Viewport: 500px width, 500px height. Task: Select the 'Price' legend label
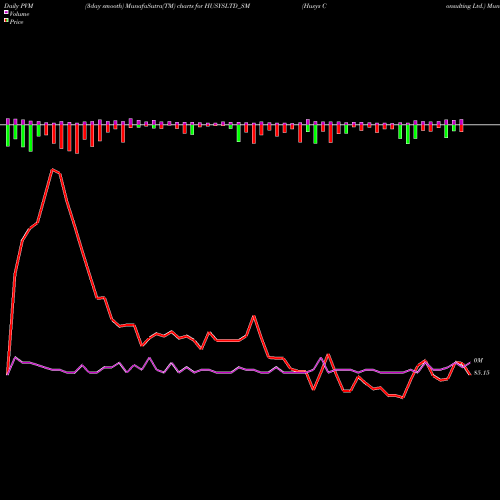[x=16, y=22]
